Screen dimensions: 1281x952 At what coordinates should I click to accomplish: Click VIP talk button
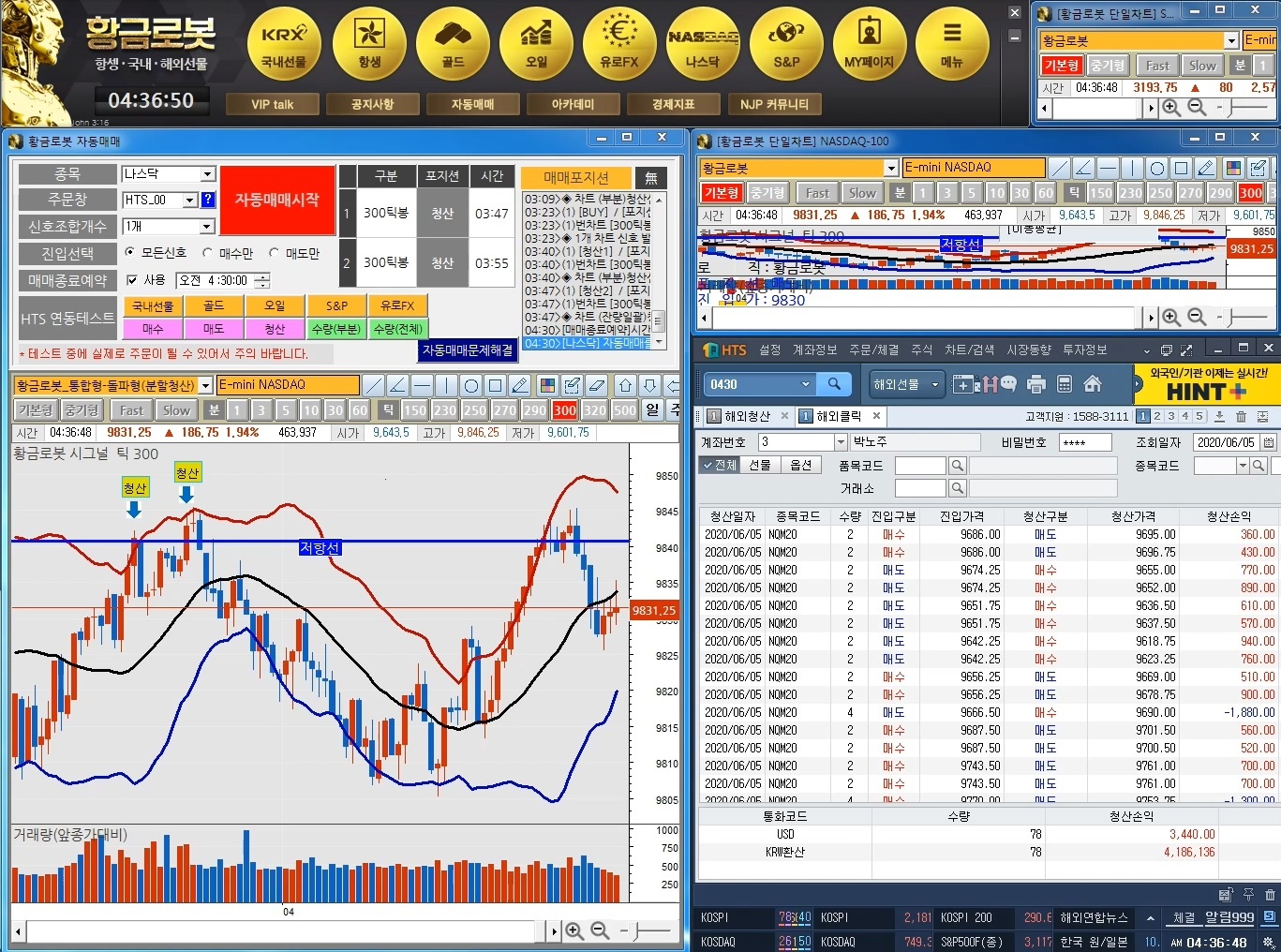click(273, 105)
